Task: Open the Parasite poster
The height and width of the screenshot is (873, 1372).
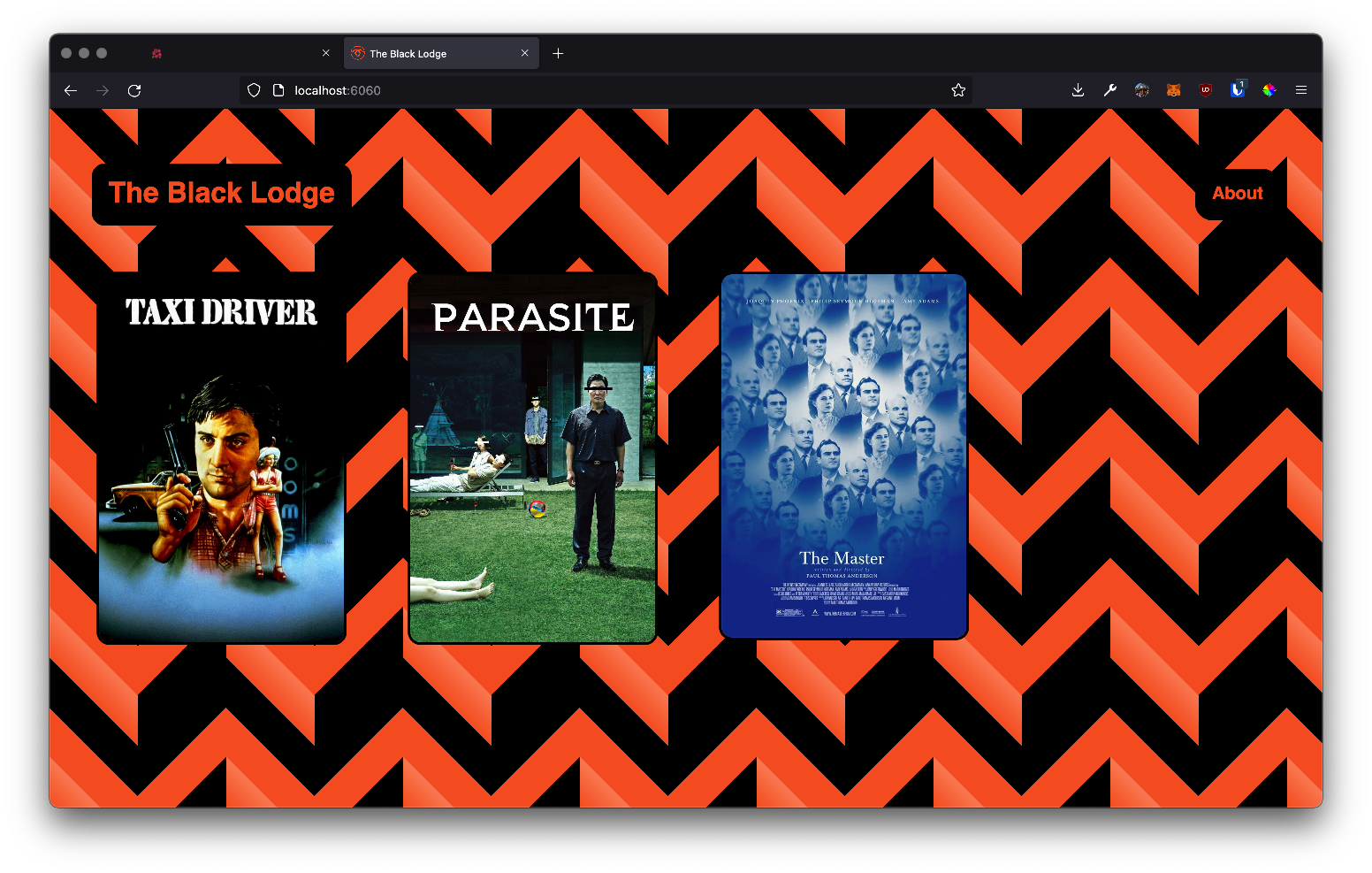Action: pos(533,458)
